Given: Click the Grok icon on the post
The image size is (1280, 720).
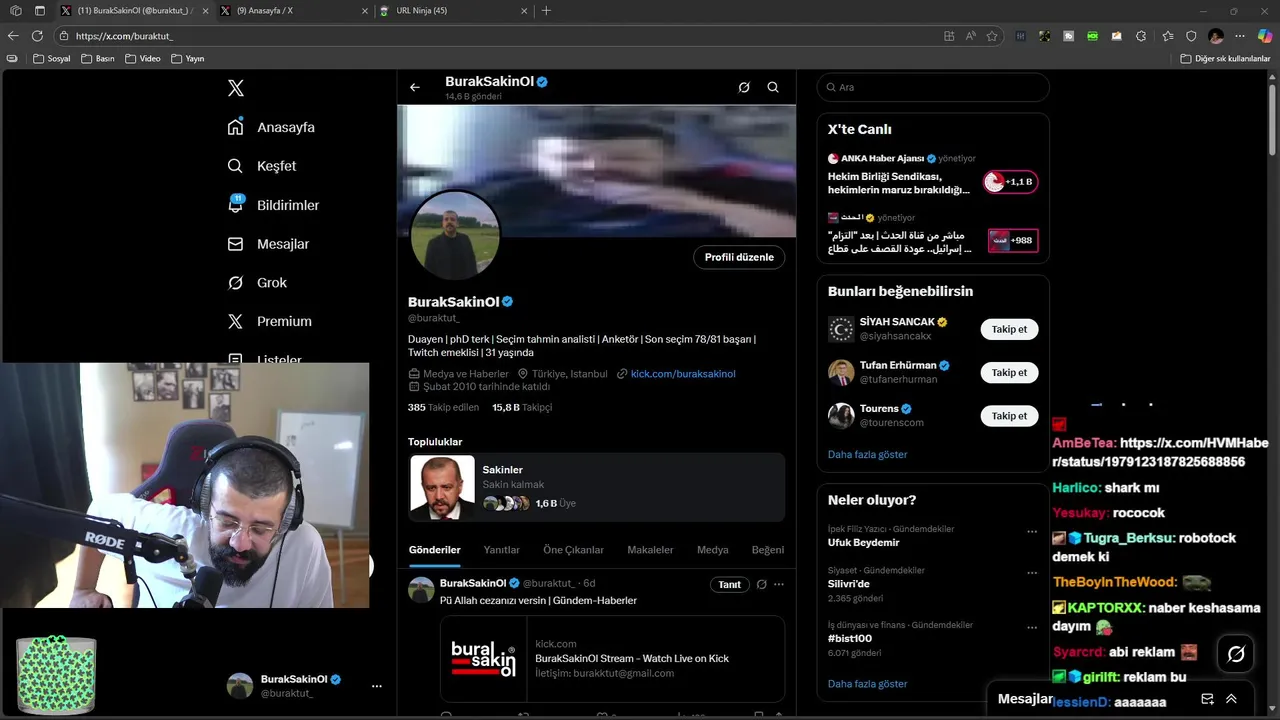Looking at the screenshot, I should [x=761, y=584].
